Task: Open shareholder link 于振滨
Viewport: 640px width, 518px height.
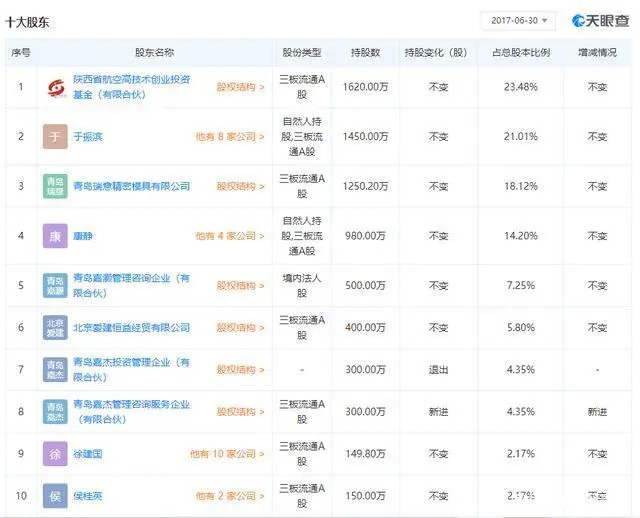Action: (x=88, y=137)
